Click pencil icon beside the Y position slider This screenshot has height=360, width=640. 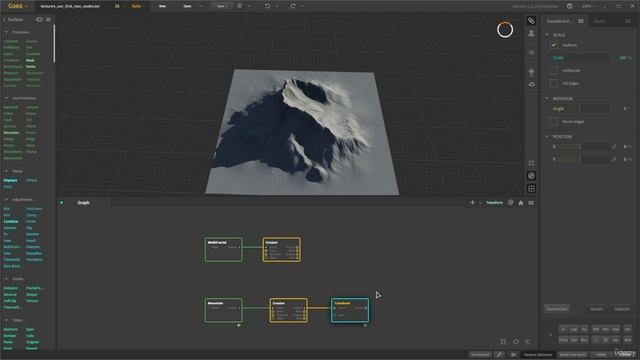614,159
